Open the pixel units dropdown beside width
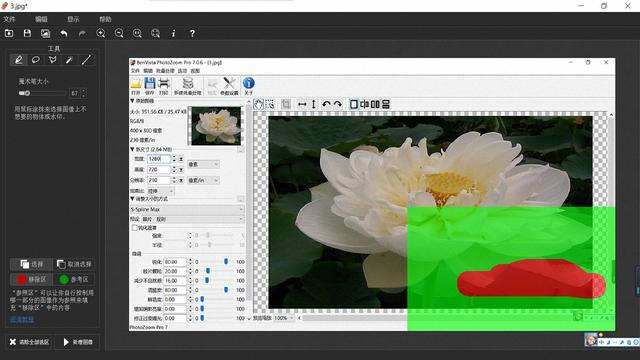This screenshot has width=640, height=360. [203, 164]
